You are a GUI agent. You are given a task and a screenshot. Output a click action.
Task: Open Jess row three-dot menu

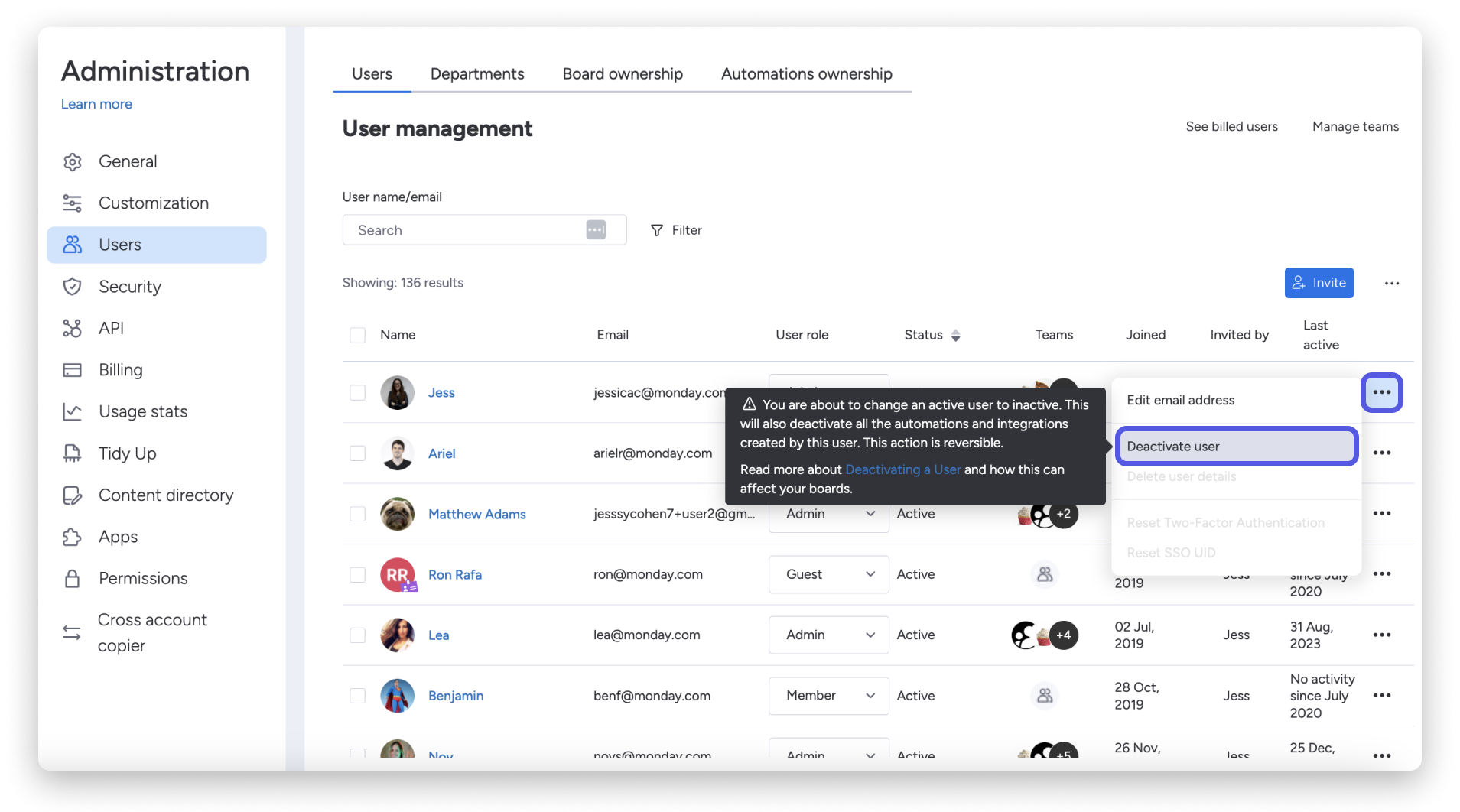(1381, 392)
